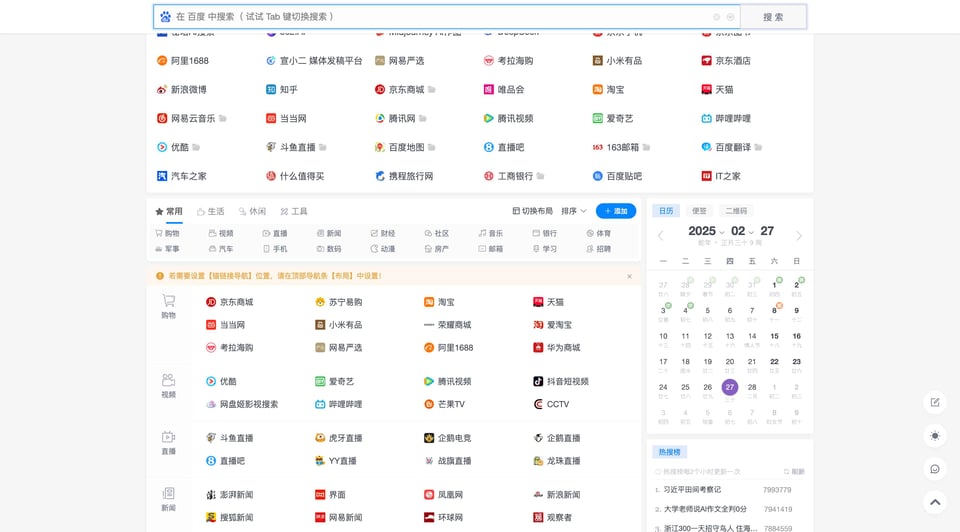The width and height of the screenshot is (960, 532).
Task: Click the 新闻 sidebar category icon
Action: click(x=168, y=493)
